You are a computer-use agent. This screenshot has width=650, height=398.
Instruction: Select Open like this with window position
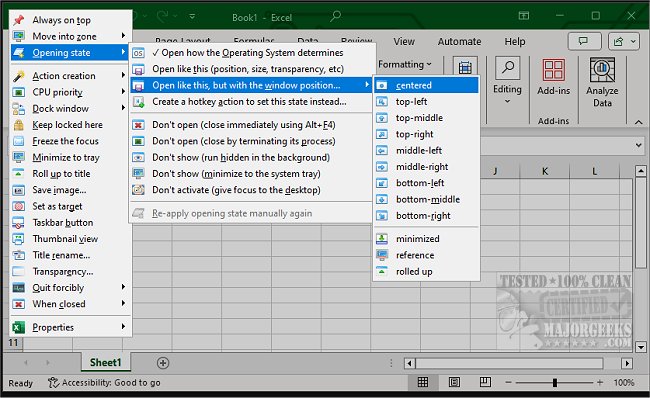tap(251, 85)
